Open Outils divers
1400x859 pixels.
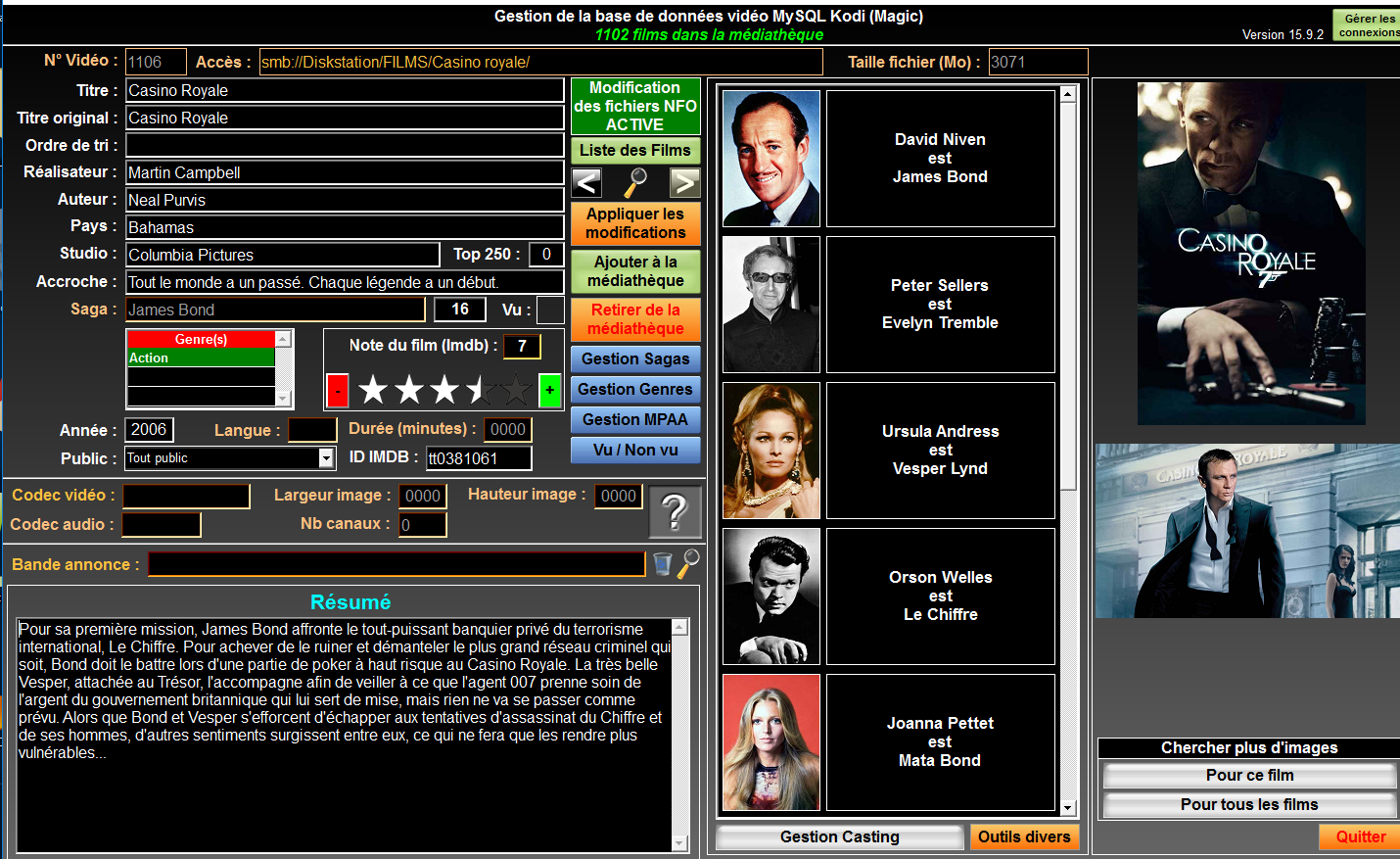coord(1024,836)
